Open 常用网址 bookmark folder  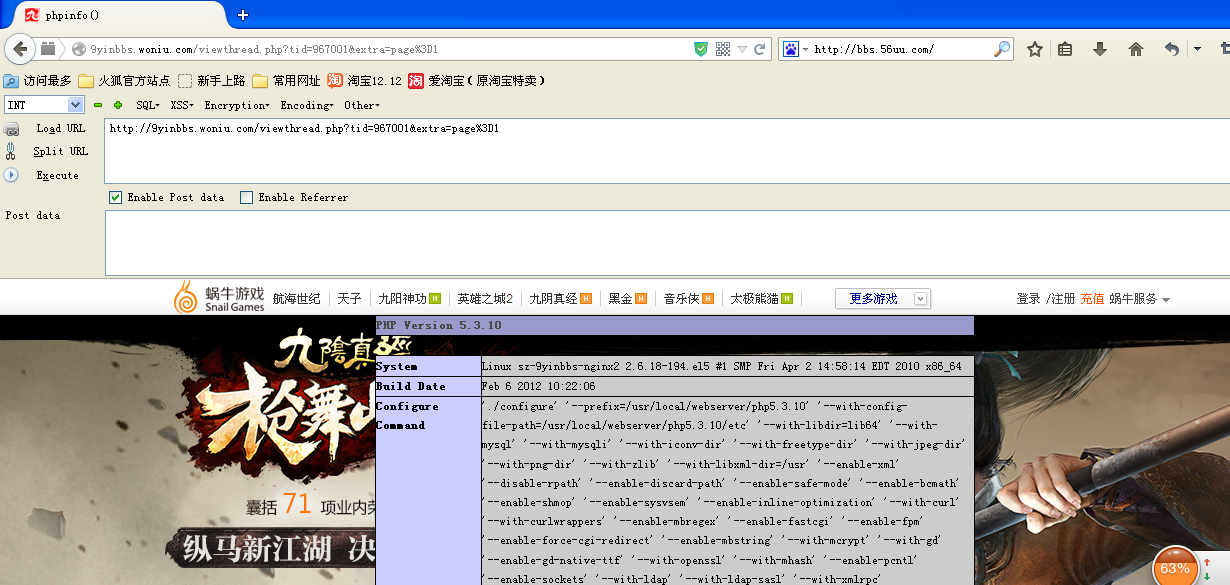click(x=286, y=81)
